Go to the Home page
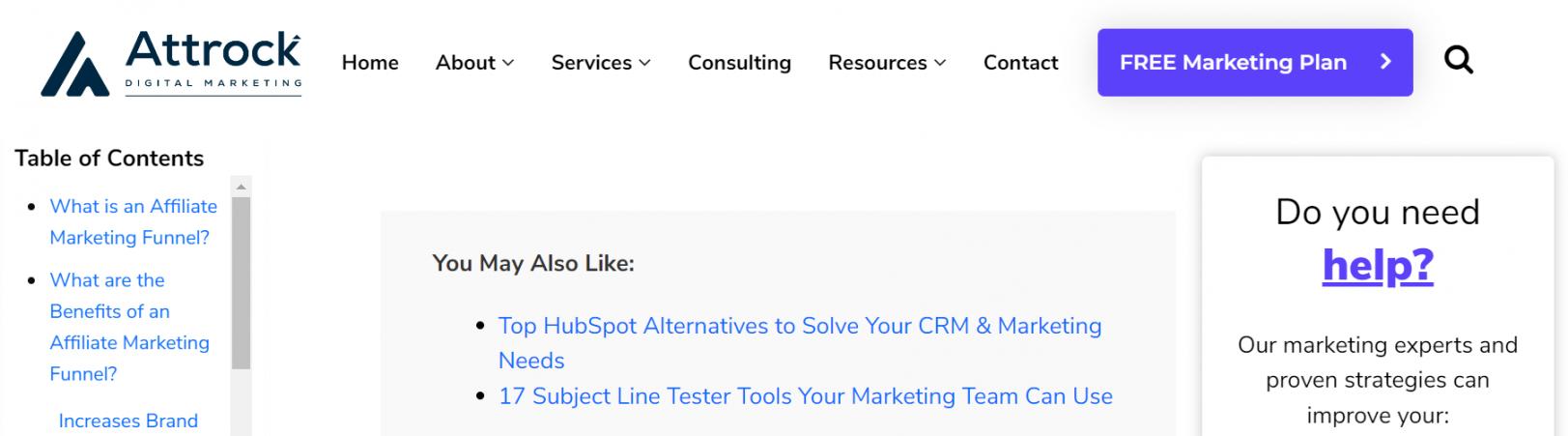 coord(370,63)
